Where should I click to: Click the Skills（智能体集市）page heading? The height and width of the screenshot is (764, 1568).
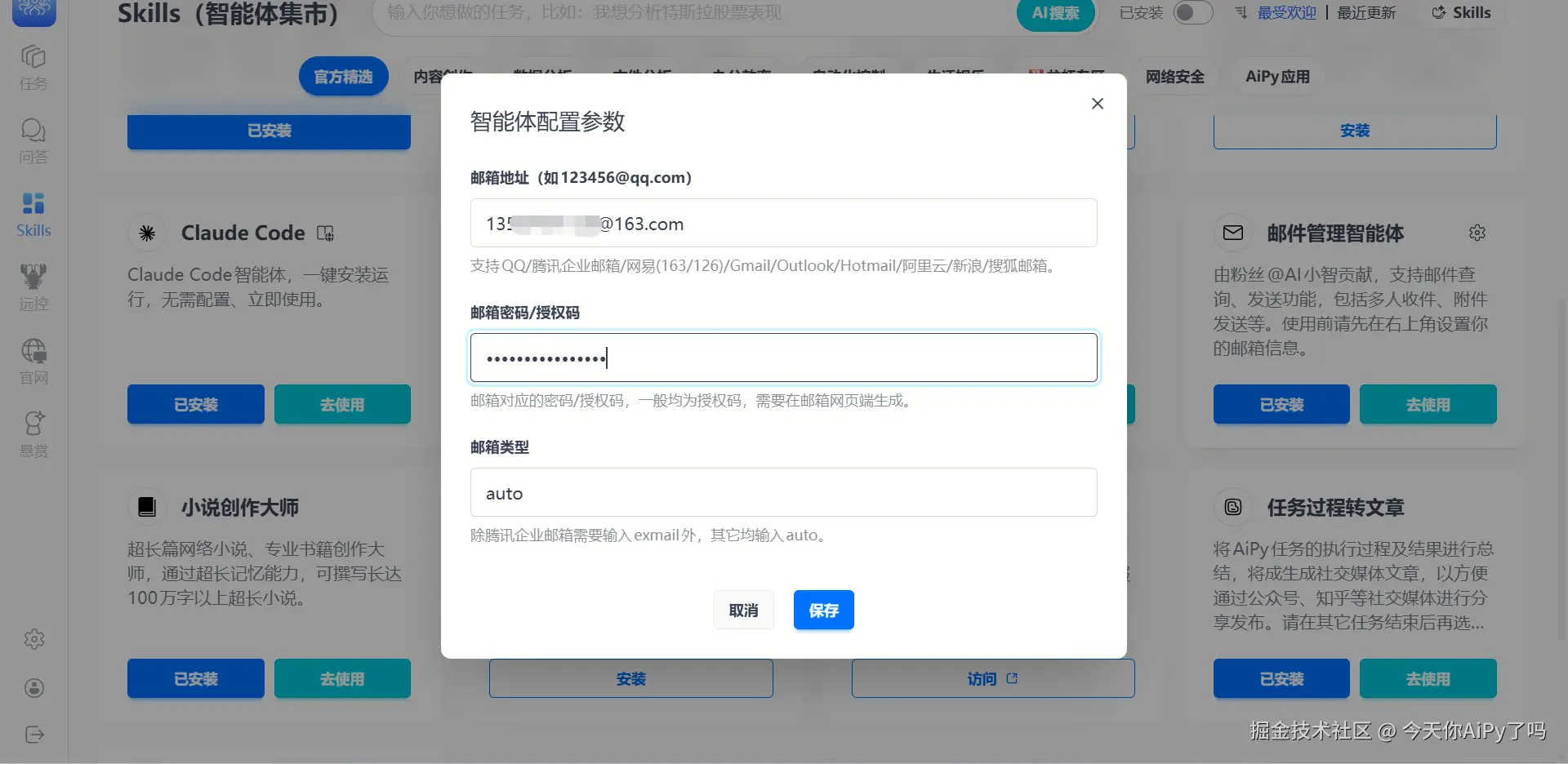click(228, 14)
